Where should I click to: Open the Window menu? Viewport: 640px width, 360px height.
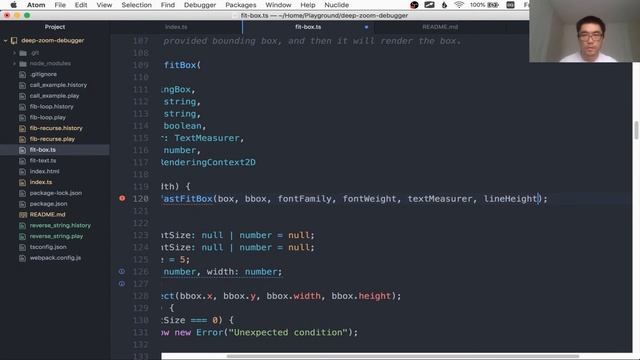point(278,5)
